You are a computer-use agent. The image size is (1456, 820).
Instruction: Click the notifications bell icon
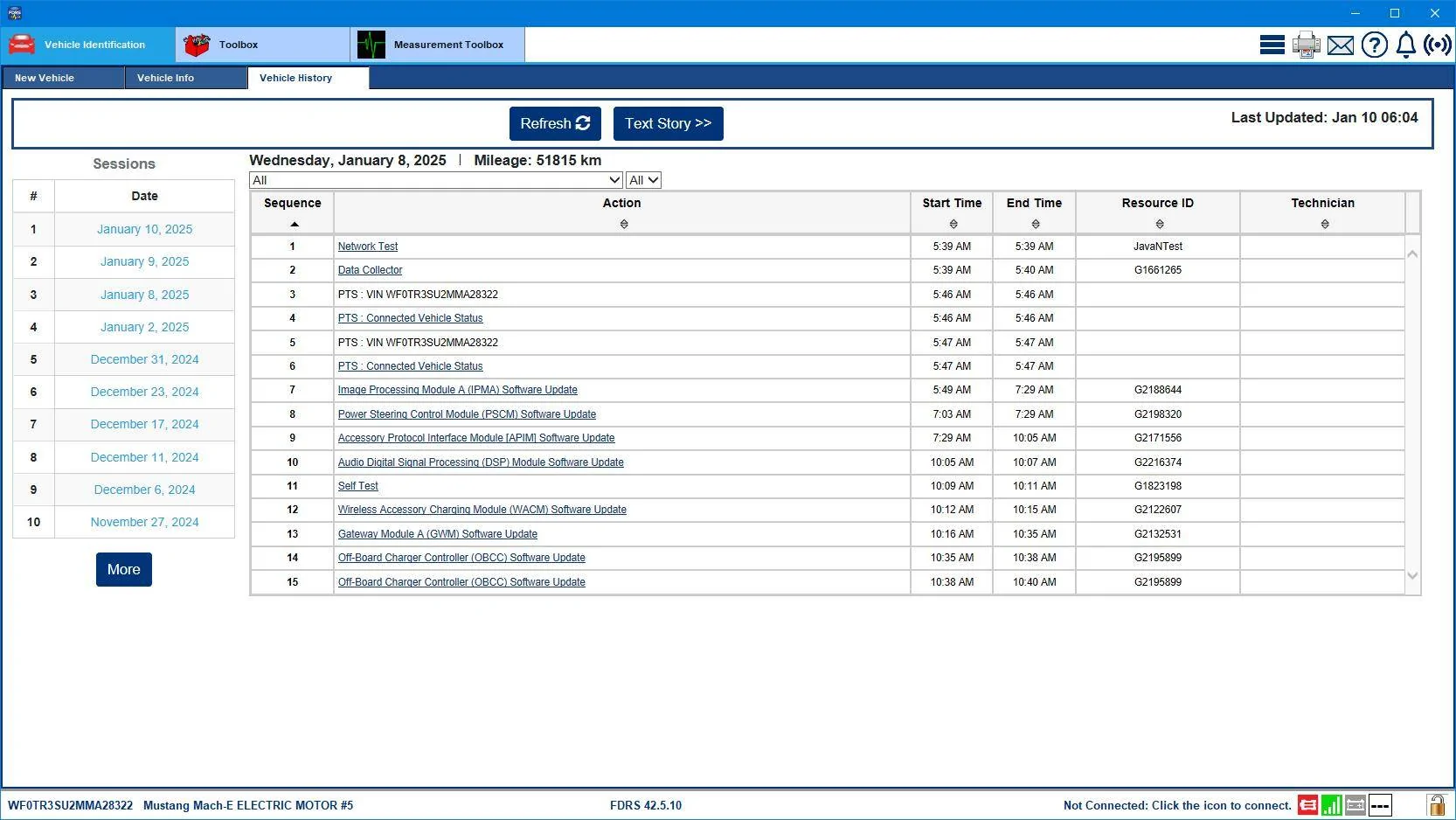(1406, 45)
